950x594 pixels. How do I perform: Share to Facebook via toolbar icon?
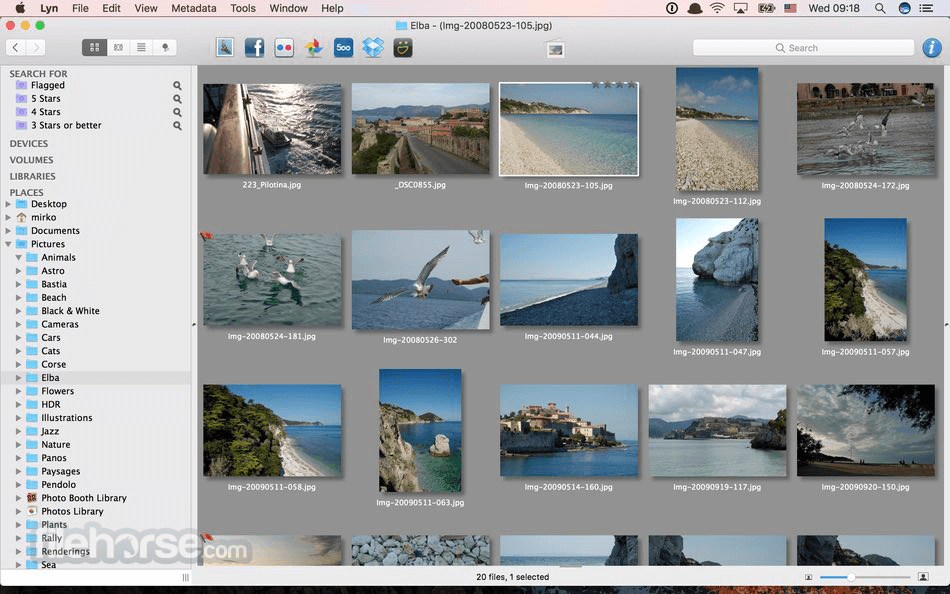(254, 47)
